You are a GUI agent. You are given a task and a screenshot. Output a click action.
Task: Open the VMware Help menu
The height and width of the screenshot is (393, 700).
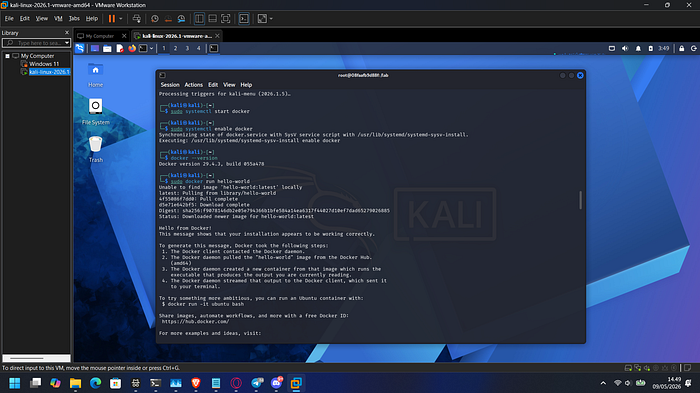92,19
